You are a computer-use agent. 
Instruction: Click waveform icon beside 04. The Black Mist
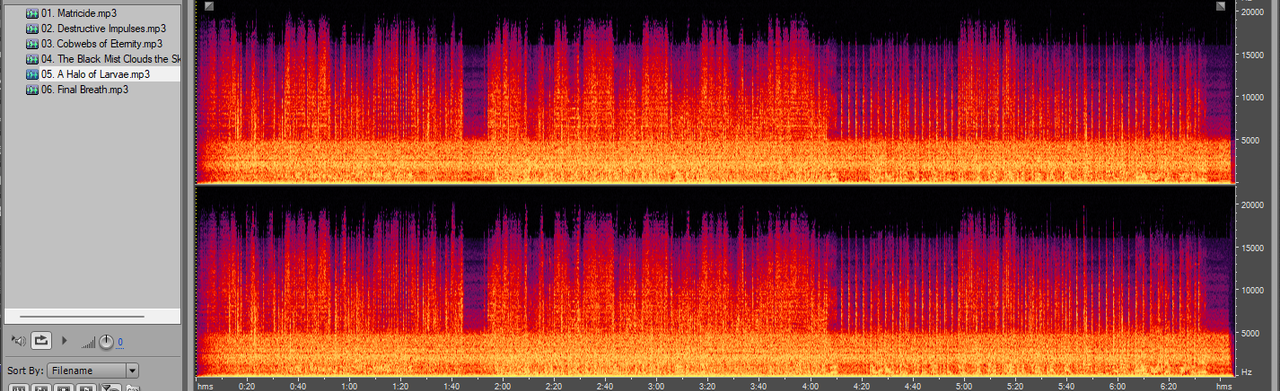pyautogui.click(x=32, y=59)
